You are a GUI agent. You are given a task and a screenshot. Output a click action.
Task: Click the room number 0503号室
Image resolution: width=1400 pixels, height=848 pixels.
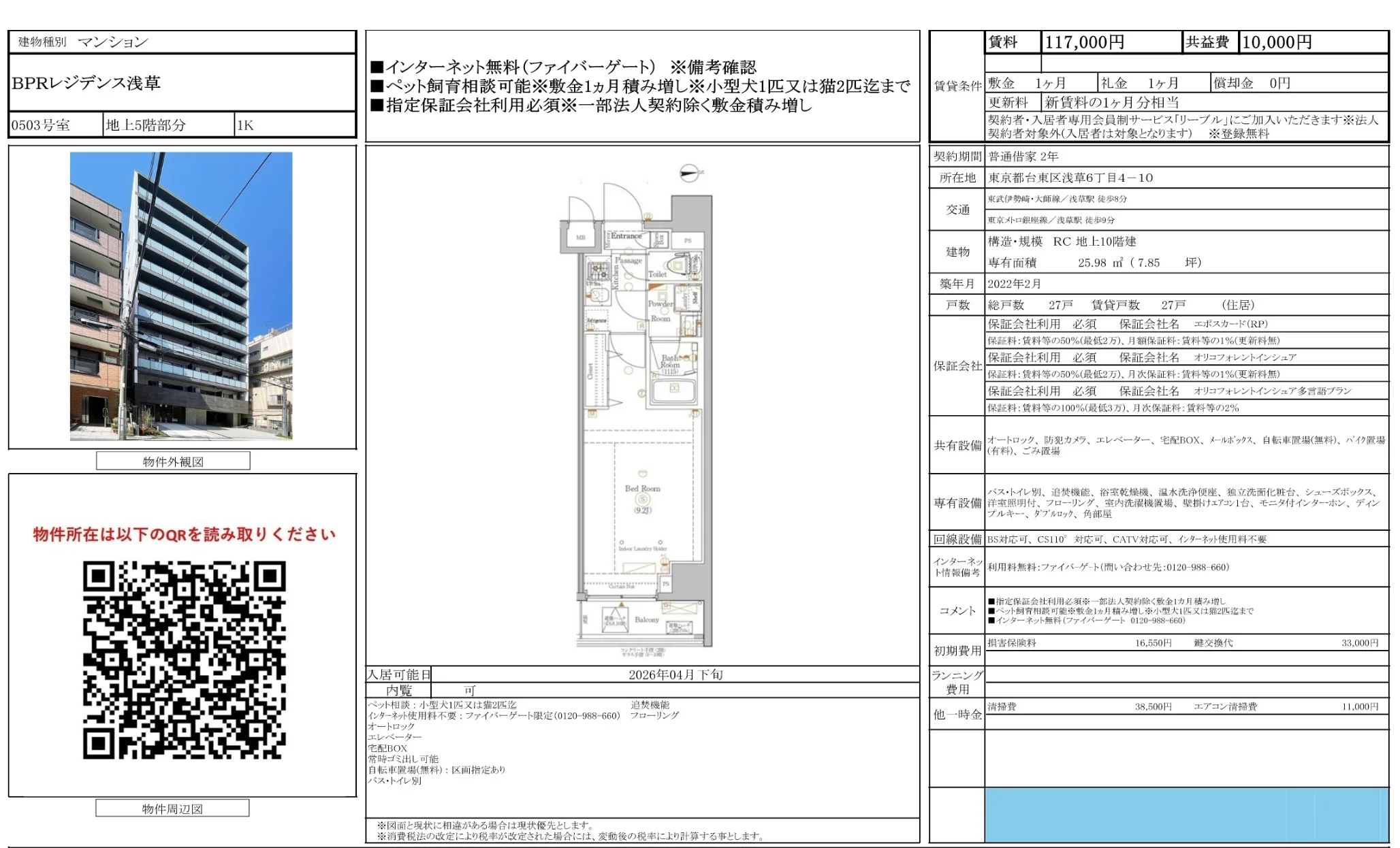[41, 125]
